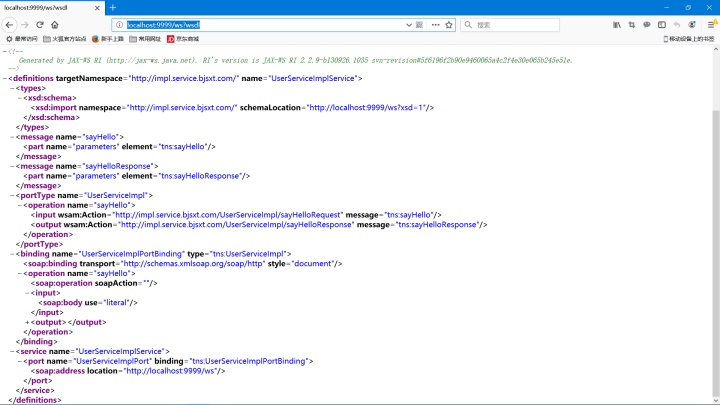Viewport: 720px width, 405px height.
Task: Collapse the soap input element
Action: click(28, 293)
